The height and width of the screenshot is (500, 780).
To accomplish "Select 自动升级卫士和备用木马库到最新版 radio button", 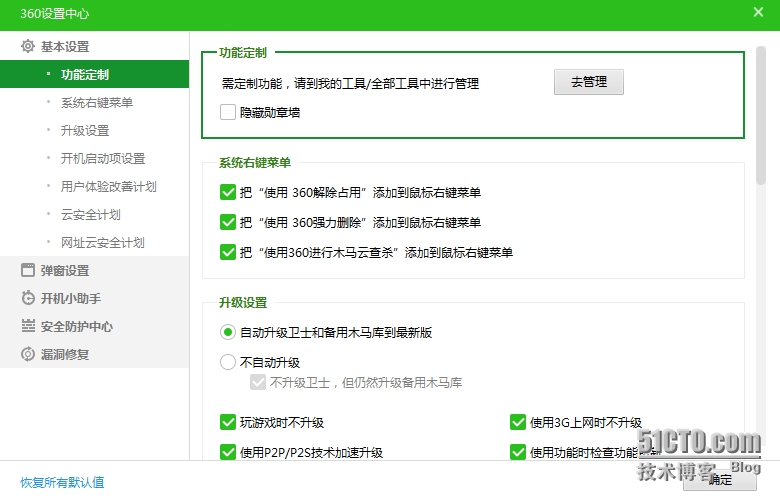I will [228, 332].
